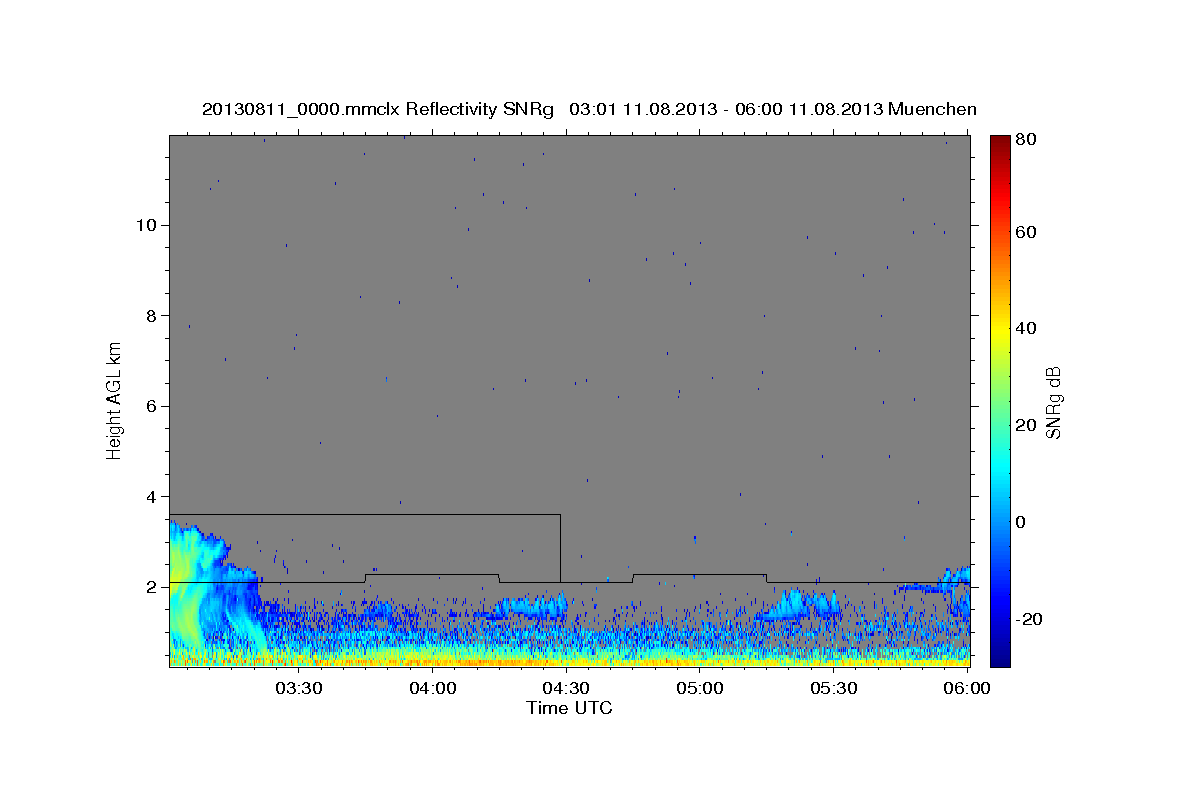Click the 03:30 time tick label
The width and height of the screenshot is (1200, 800).
[298, 689]
